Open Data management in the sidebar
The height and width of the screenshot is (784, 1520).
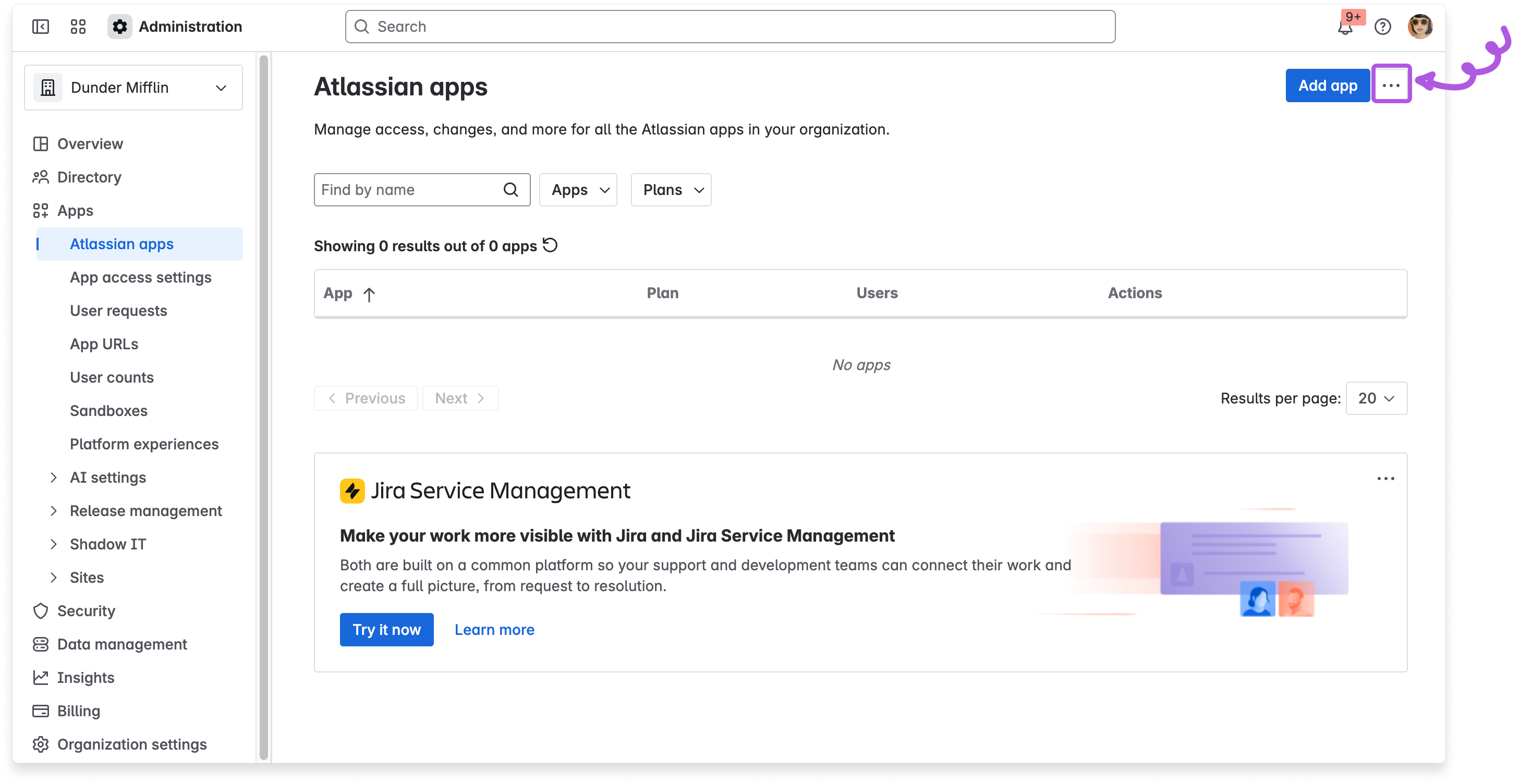point(133,644)
